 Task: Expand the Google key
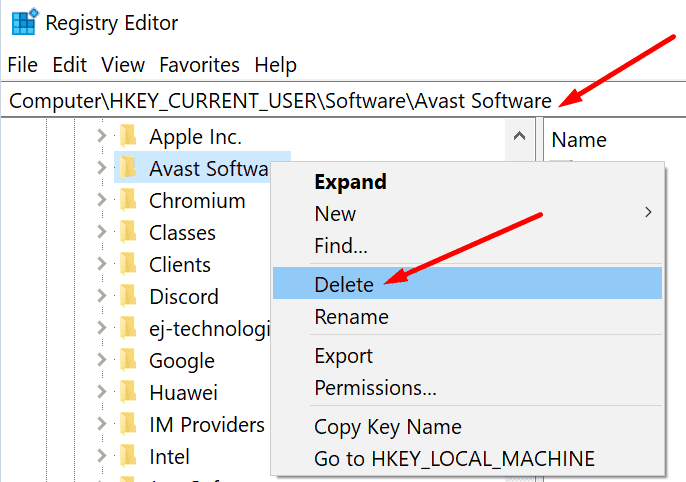[102, 360]
